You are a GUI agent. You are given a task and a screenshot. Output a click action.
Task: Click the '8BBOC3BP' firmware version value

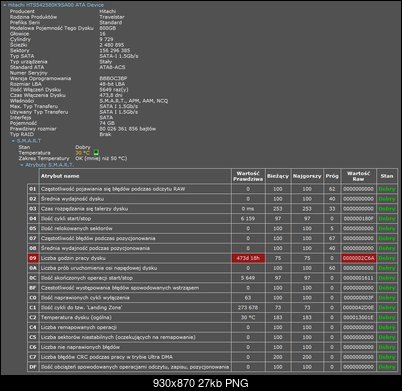113,78
